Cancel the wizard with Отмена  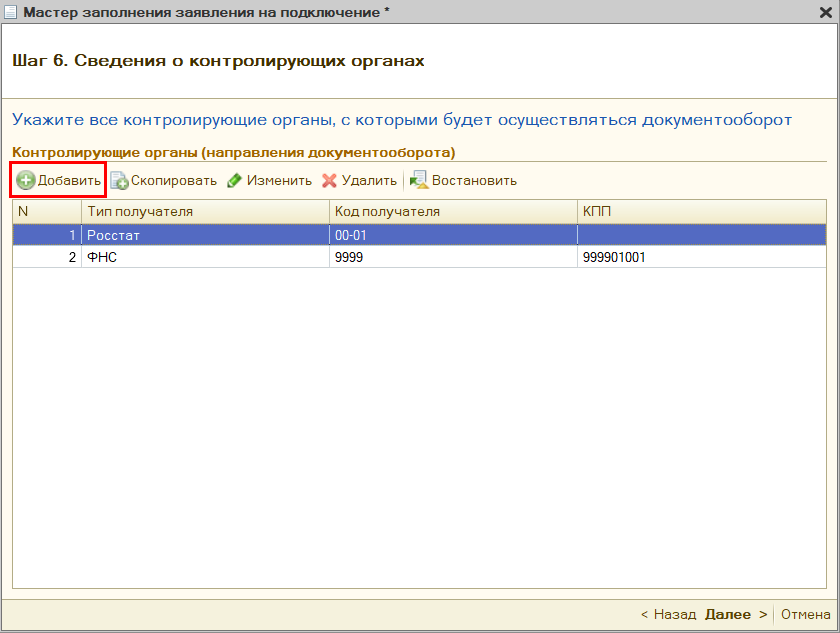[805, 614]
